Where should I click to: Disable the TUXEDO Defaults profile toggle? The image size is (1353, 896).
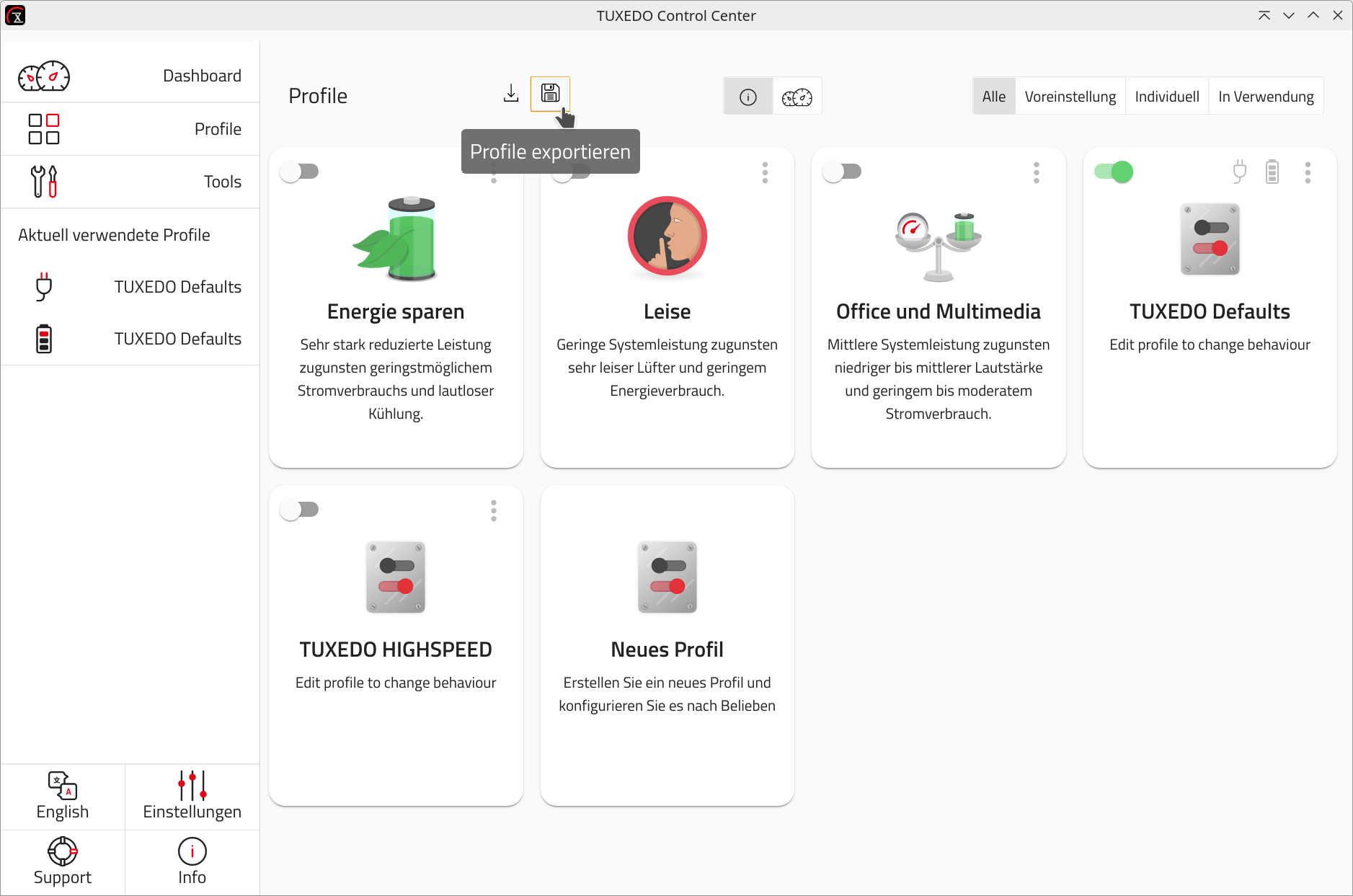pos(1114,172)
